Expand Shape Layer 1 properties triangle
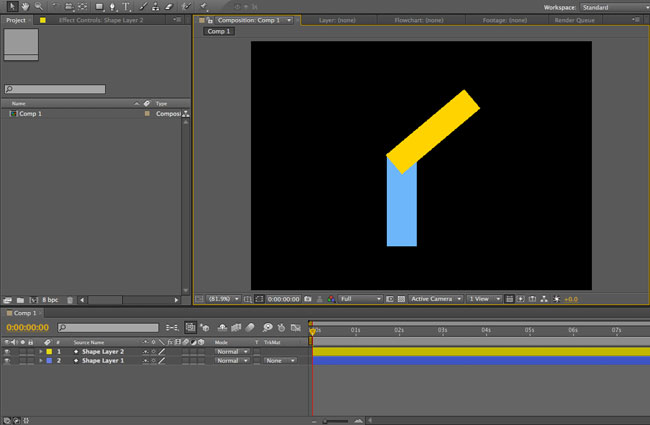This screenshot has height=425, width=650. [x=41, y=361]
